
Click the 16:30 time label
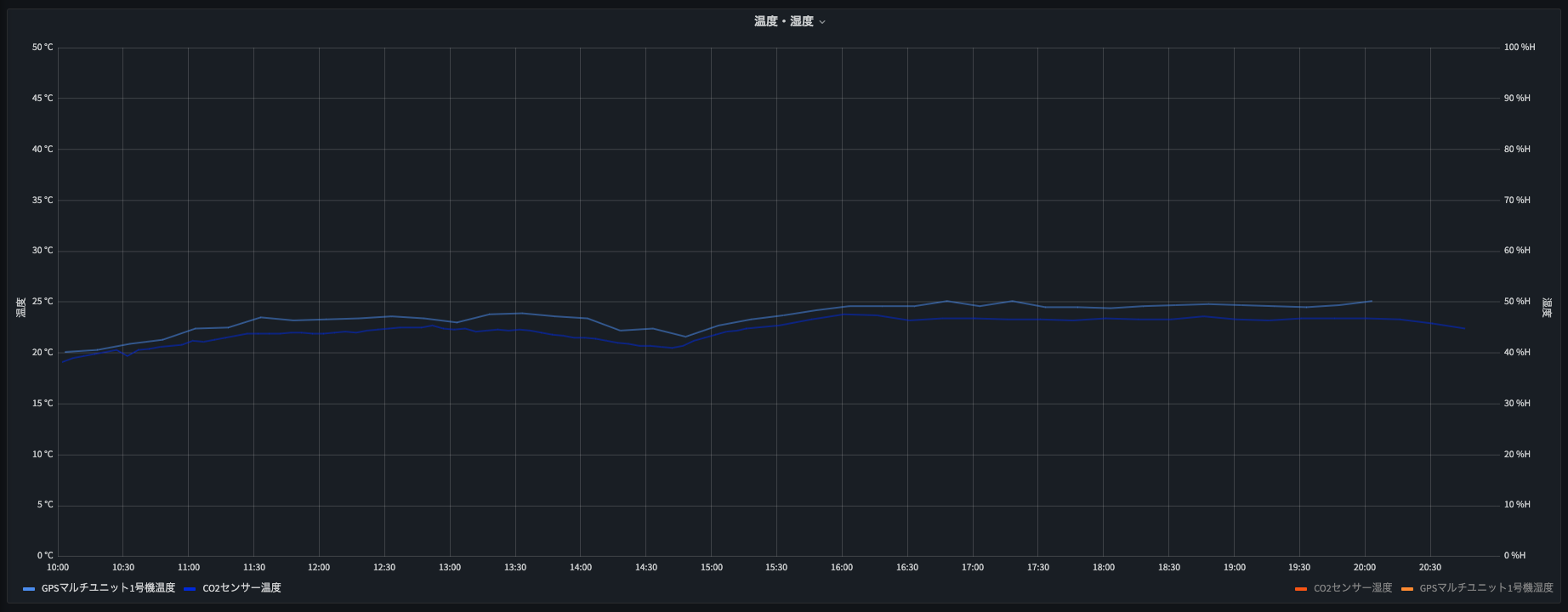click(x=907, y=568)
